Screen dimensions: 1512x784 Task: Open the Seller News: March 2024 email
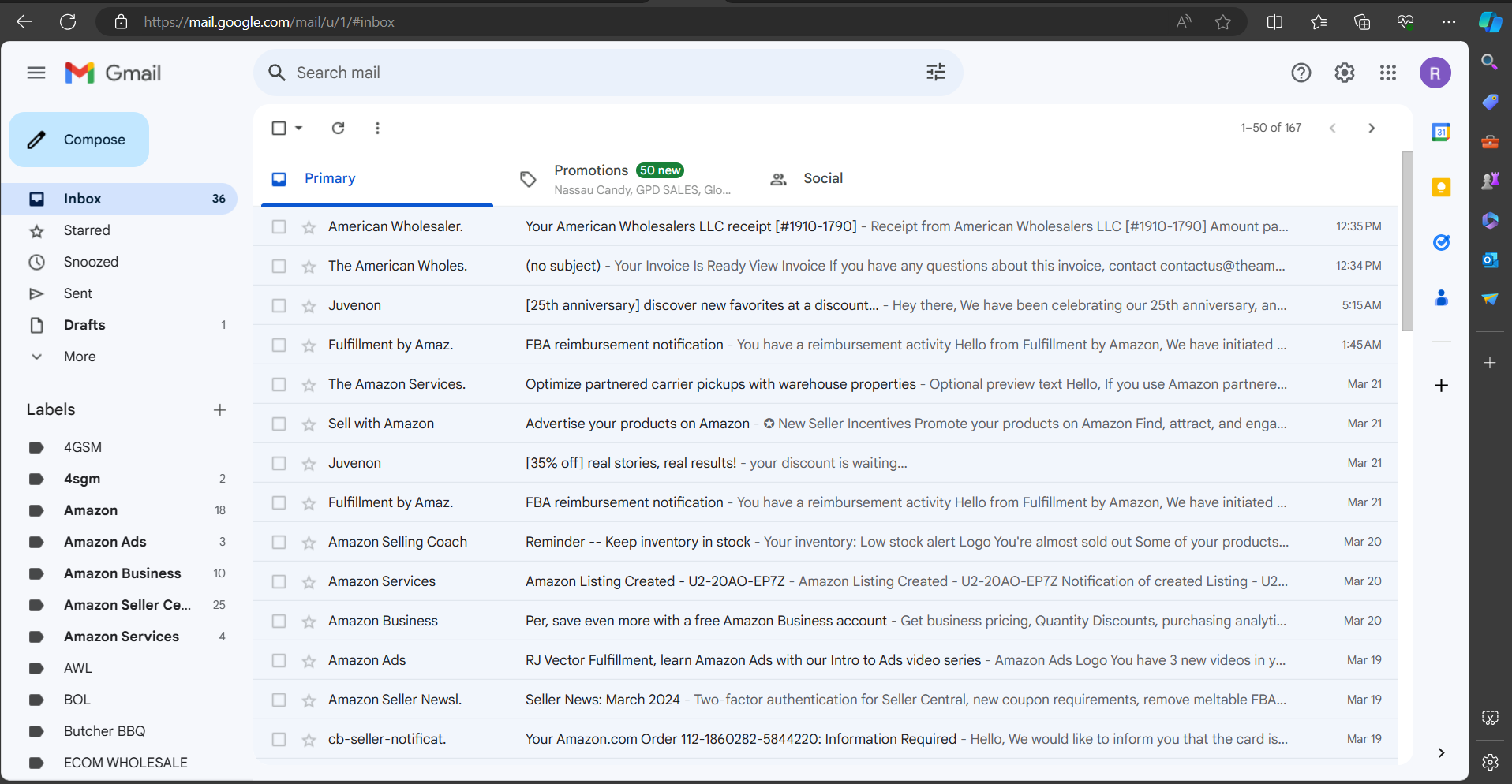click(x=825, y=700)
